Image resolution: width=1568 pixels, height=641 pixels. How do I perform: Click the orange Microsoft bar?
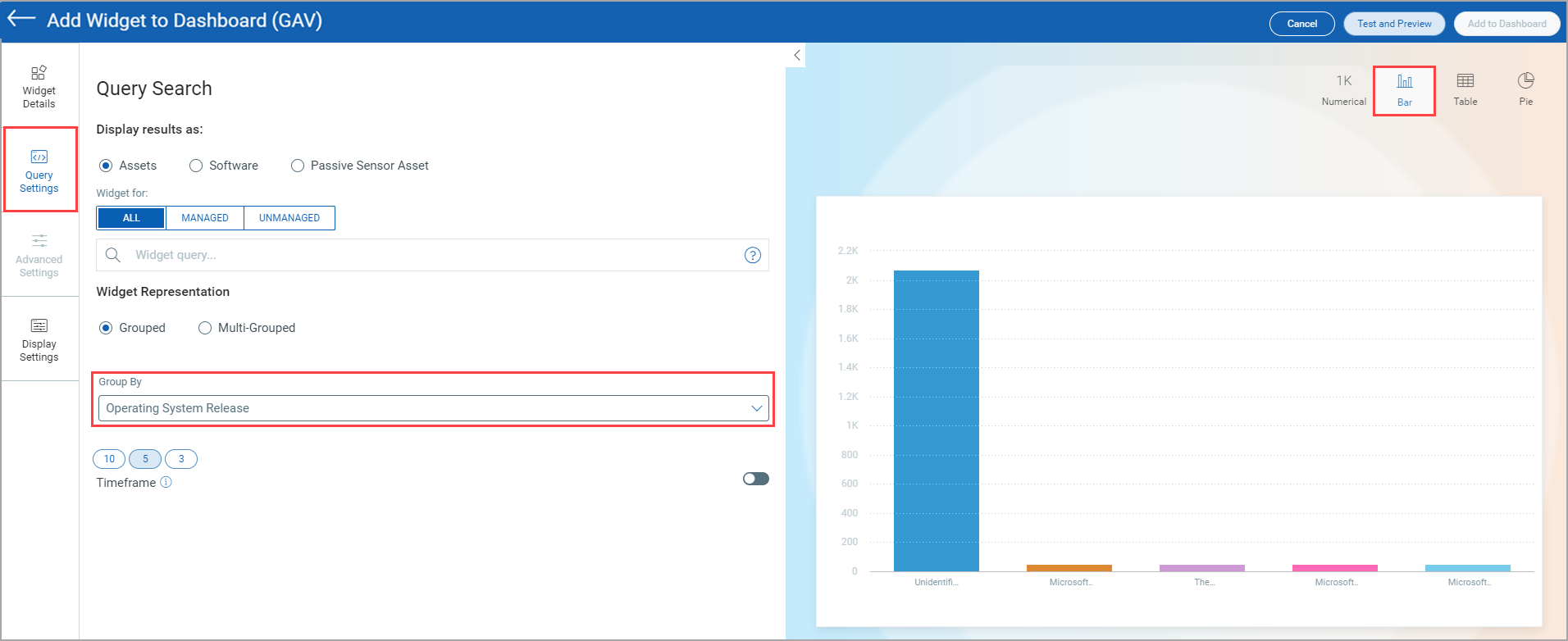[1069, 568]
